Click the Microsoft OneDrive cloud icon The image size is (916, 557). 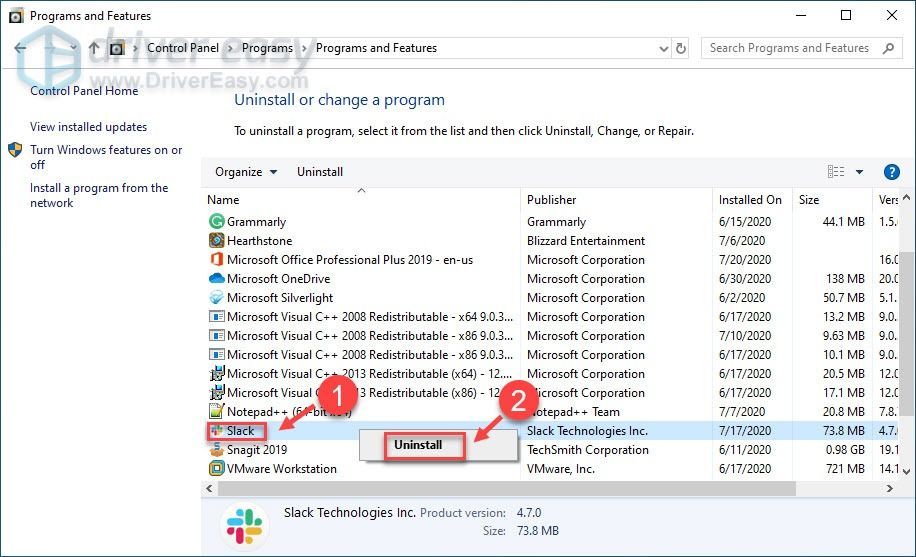216,278
